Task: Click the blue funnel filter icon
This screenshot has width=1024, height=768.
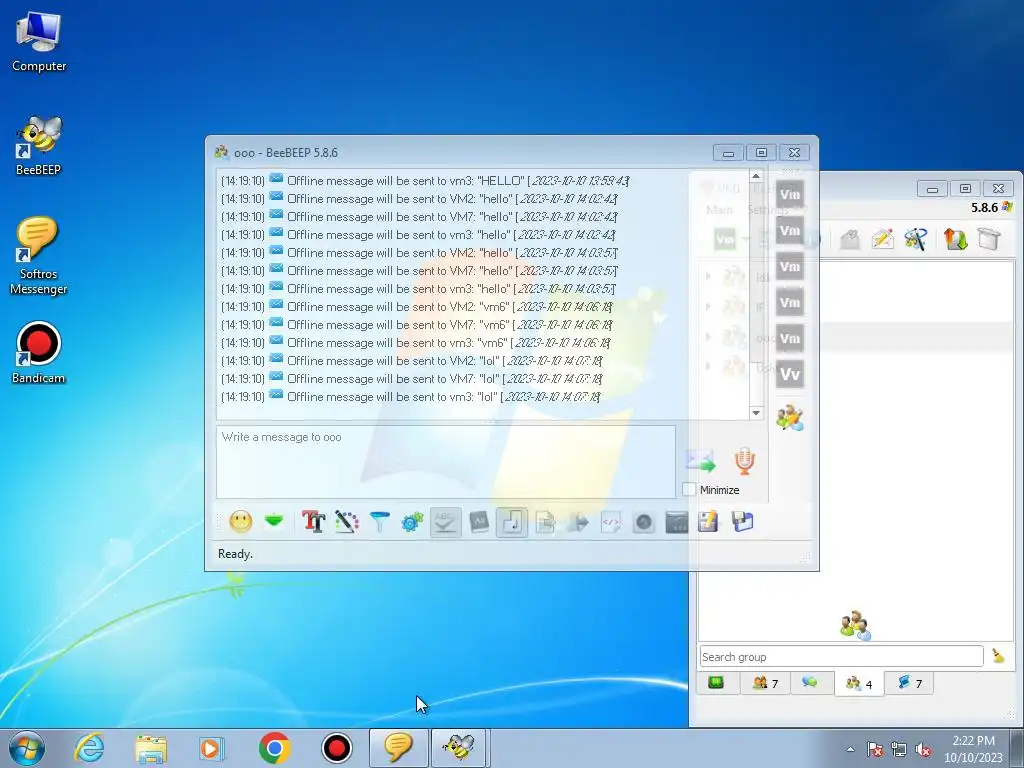Action: point(379,522)
